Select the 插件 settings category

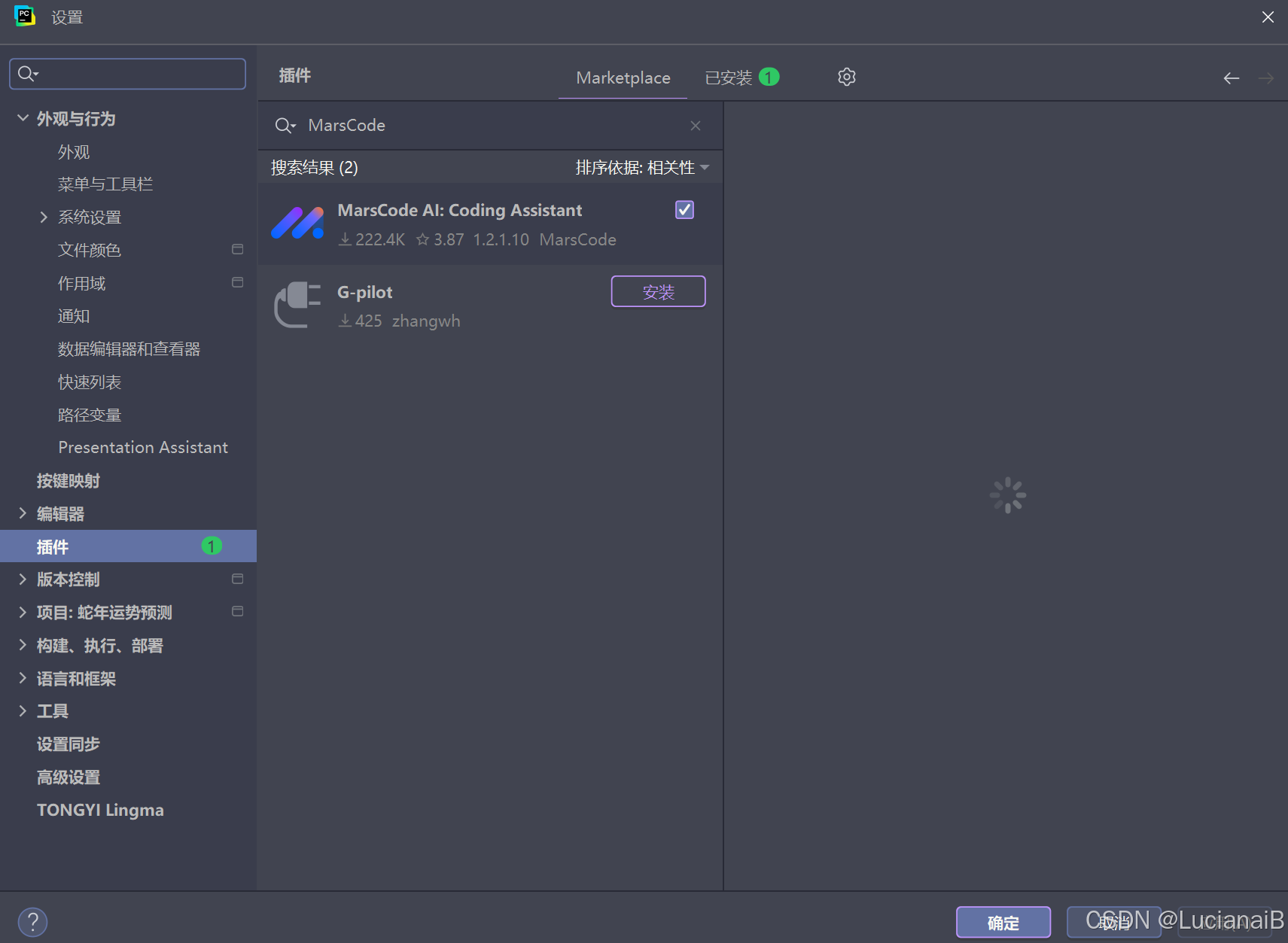[128, 546]
